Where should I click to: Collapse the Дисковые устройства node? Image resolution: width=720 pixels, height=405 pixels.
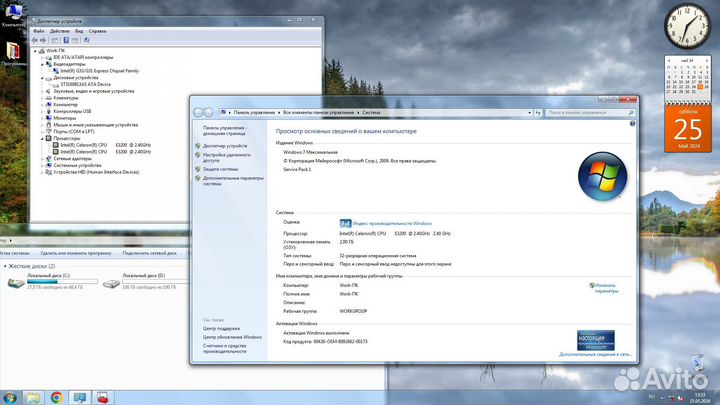coord(42,78)
